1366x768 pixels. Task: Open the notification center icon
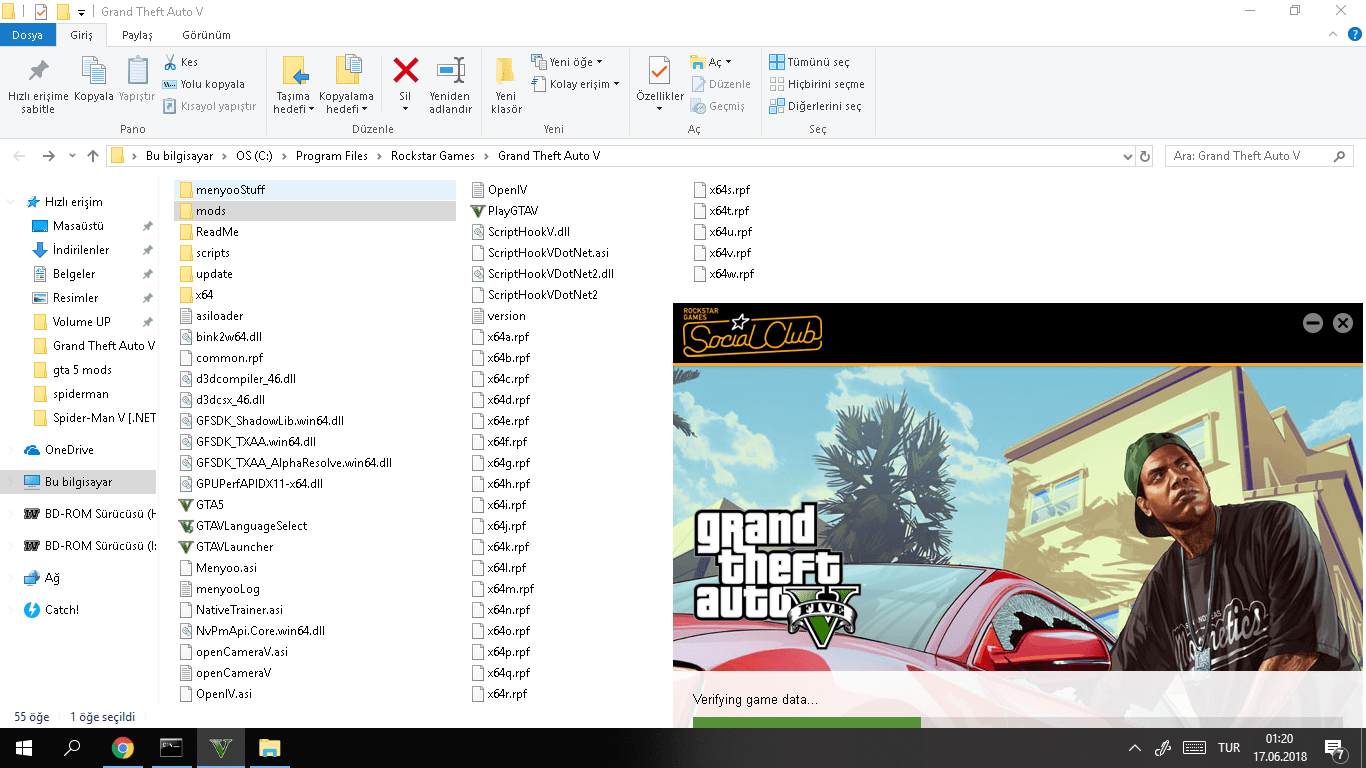(x=1334, y=748)
